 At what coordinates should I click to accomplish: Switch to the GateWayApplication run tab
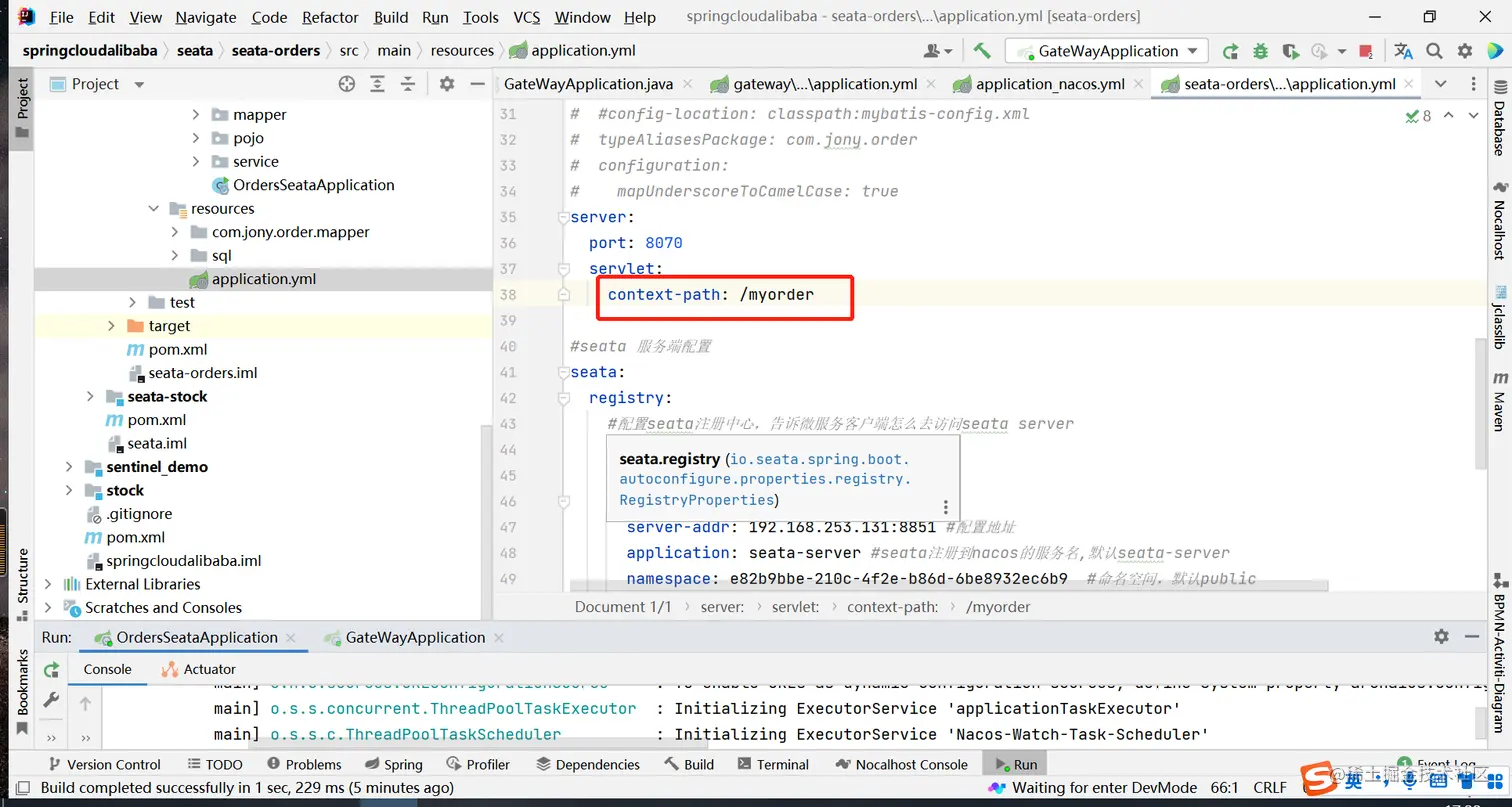pos(416,638)
